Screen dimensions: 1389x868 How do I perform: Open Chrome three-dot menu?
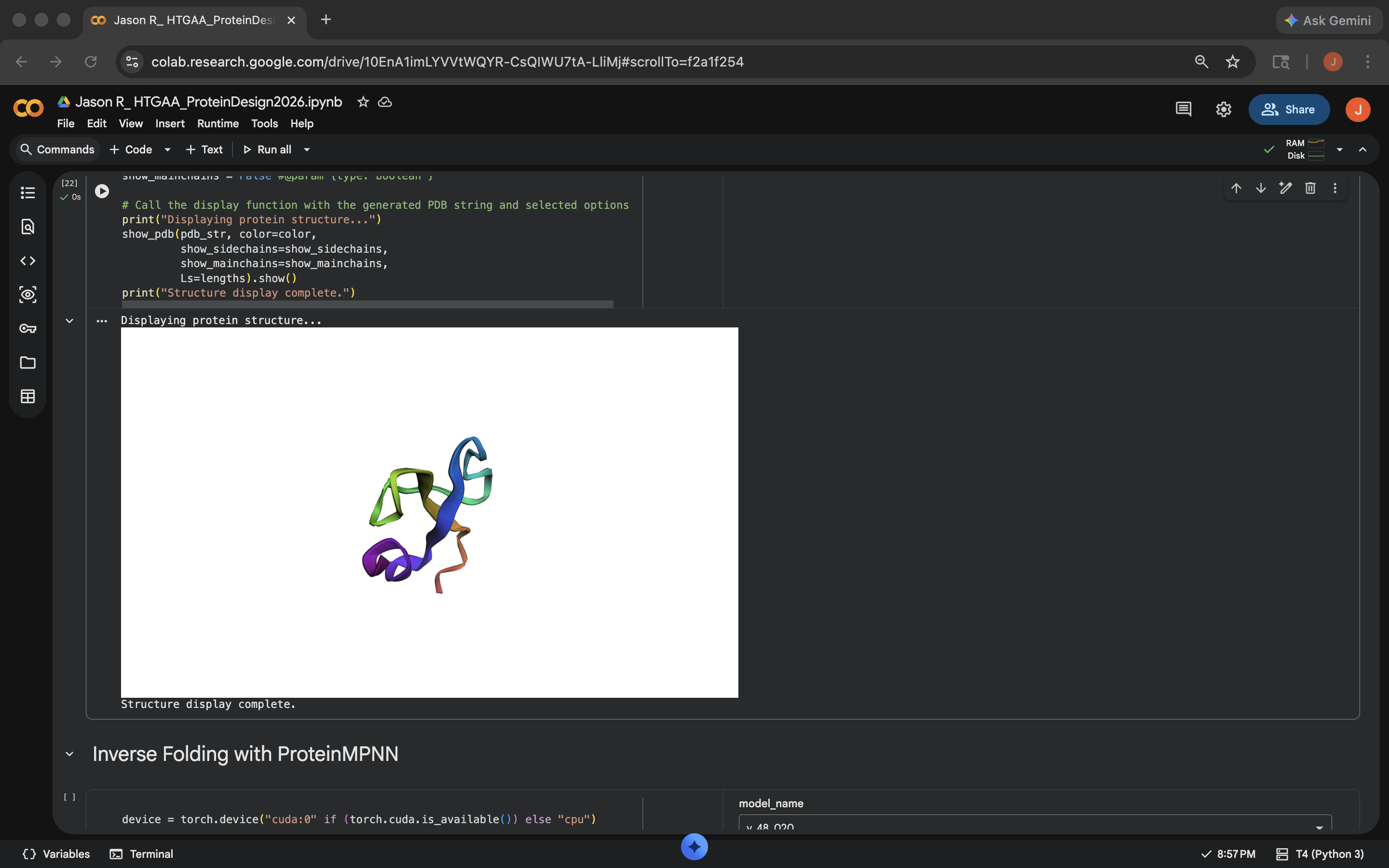[1368, 62]
